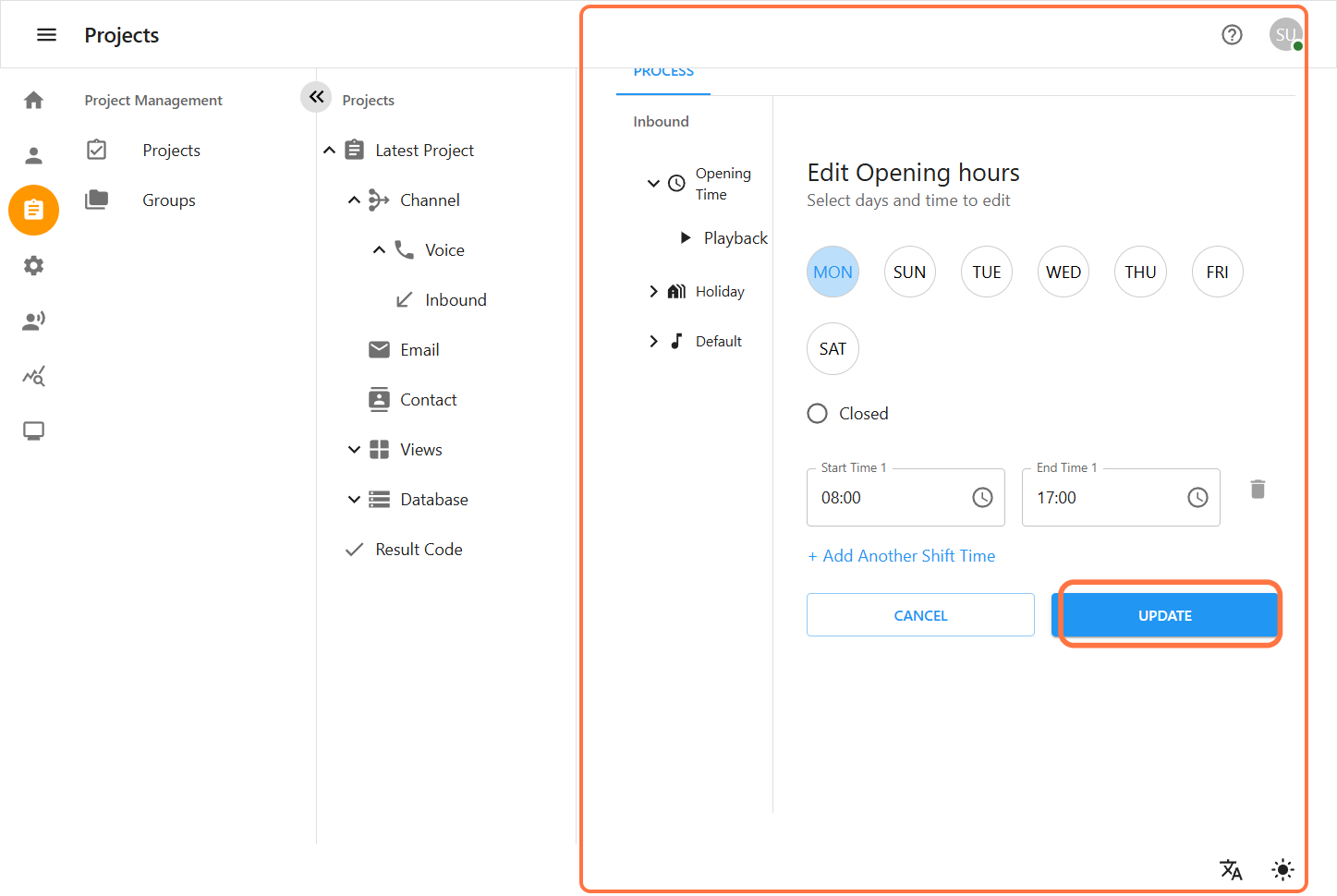Screen dimensions: 1337x896
Task: Open the settings gear in sidebar
Action: [34, 266]
